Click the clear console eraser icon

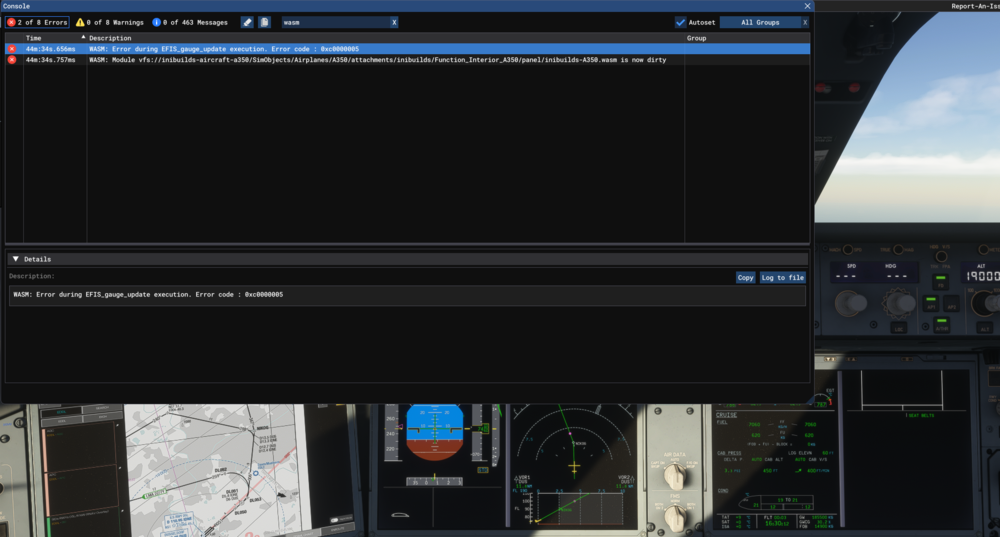click(x=247, y=22)
